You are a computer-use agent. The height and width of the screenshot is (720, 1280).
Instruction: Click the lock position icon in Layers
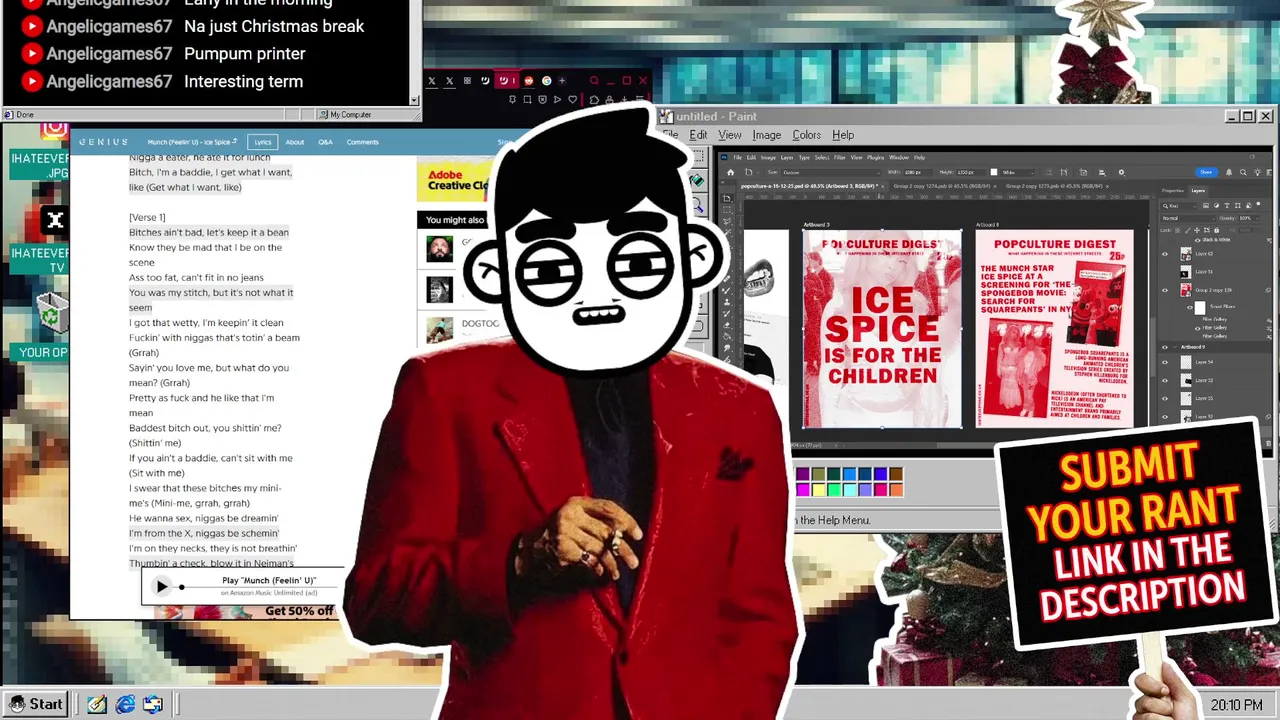(1197, 230)
